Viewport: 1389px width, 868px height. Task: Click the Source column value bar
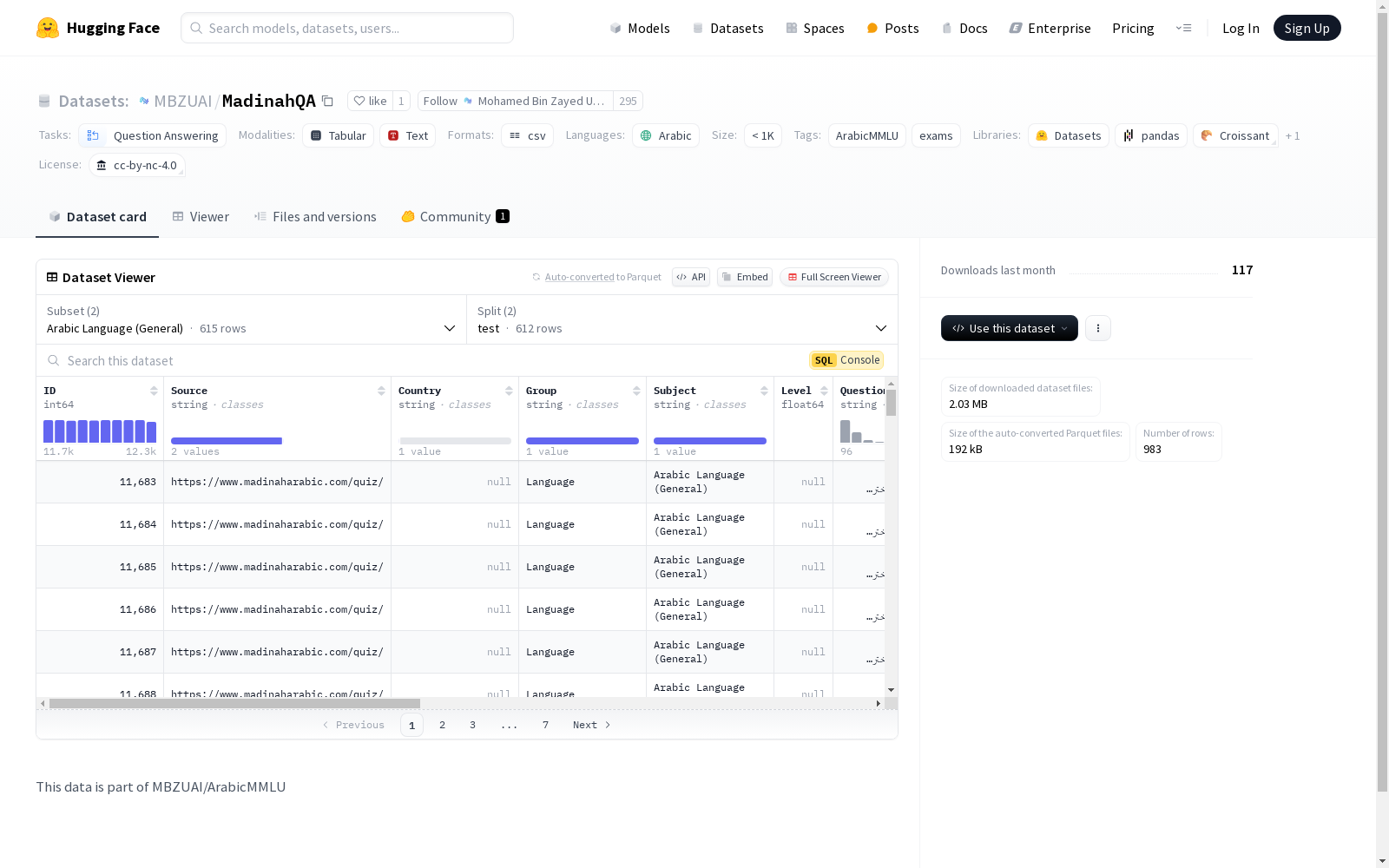[227, 441]
